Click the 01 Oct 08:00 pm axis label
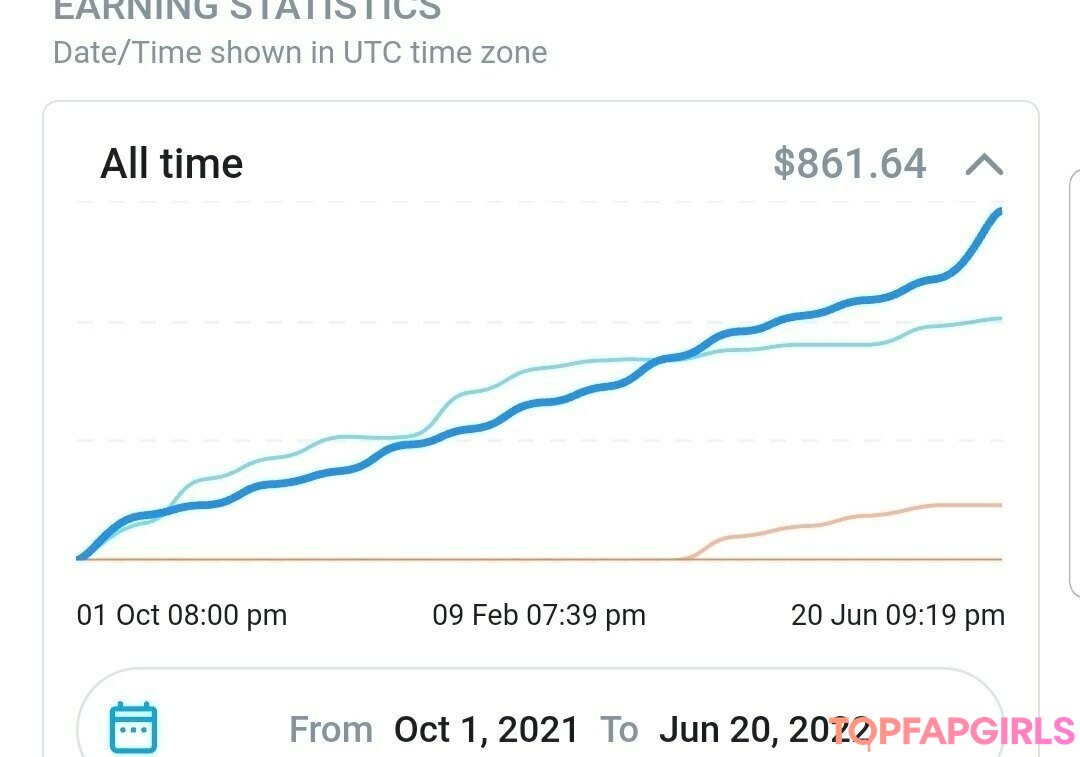1080x757 pixels. [x=182, y=615]
